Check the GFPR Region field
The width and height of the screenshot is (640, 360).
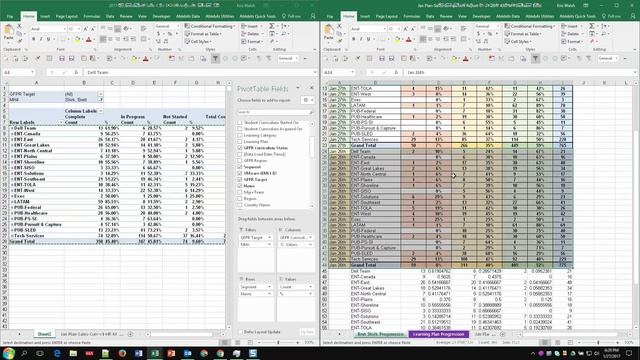(x=240, y=161)
